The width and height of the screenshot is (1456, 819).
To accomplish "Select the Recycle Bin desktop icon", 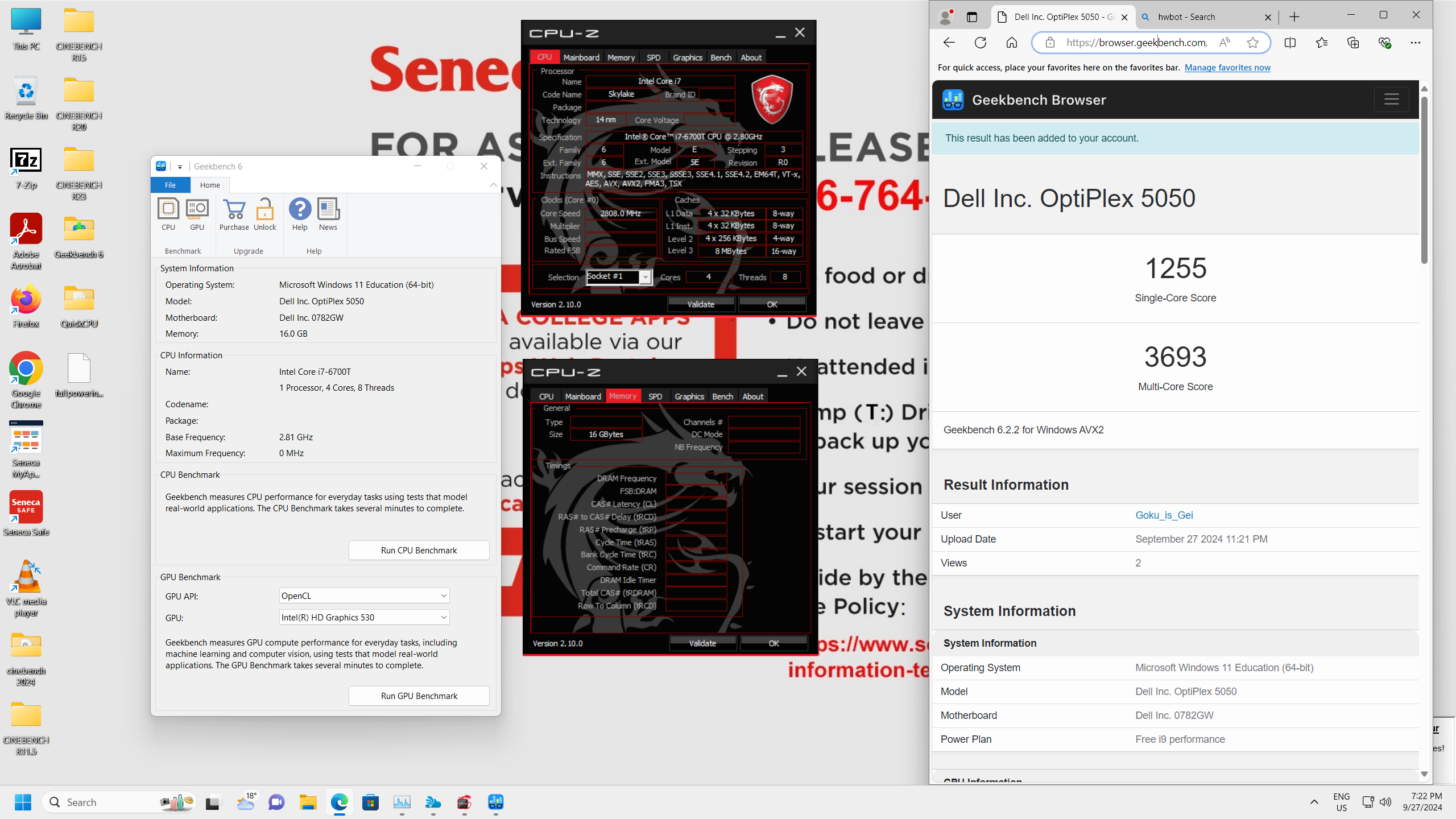I will pyautogui.click(x=26, y=98).
